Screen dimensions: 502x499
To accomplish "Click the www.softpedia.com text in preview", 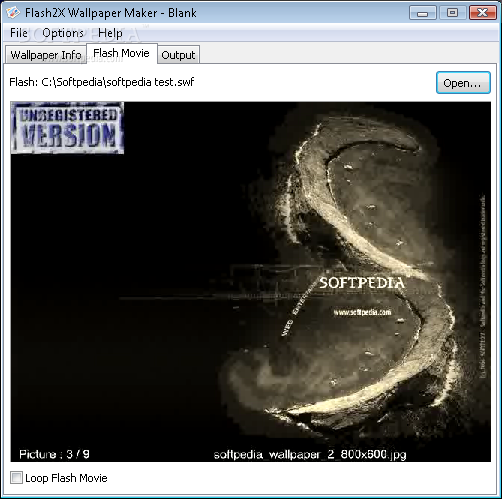I will tap(362, 312).
